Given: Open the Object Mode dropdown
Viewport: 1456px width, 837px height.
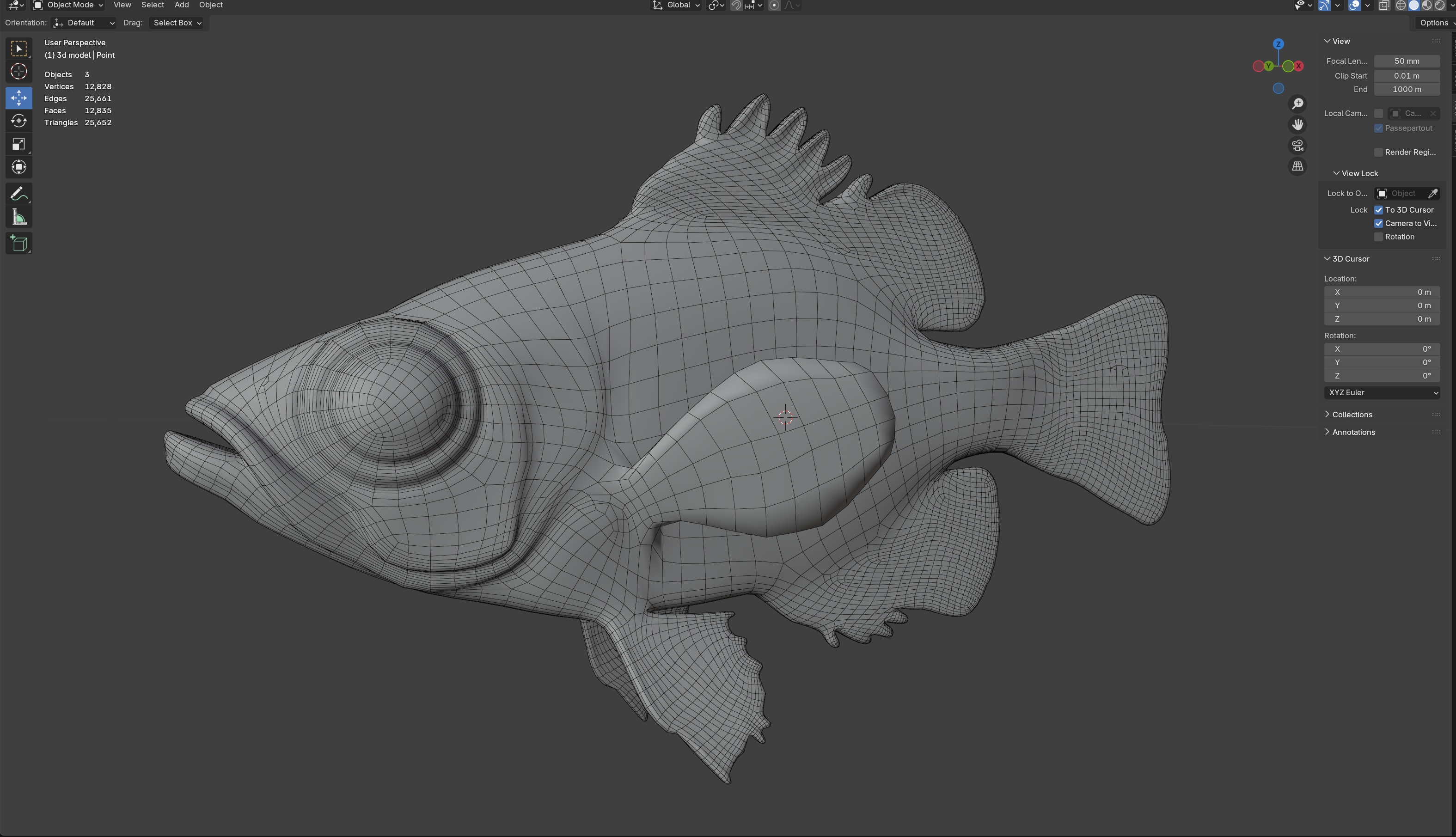Looking at the screenshot, I should coord(68,5).
